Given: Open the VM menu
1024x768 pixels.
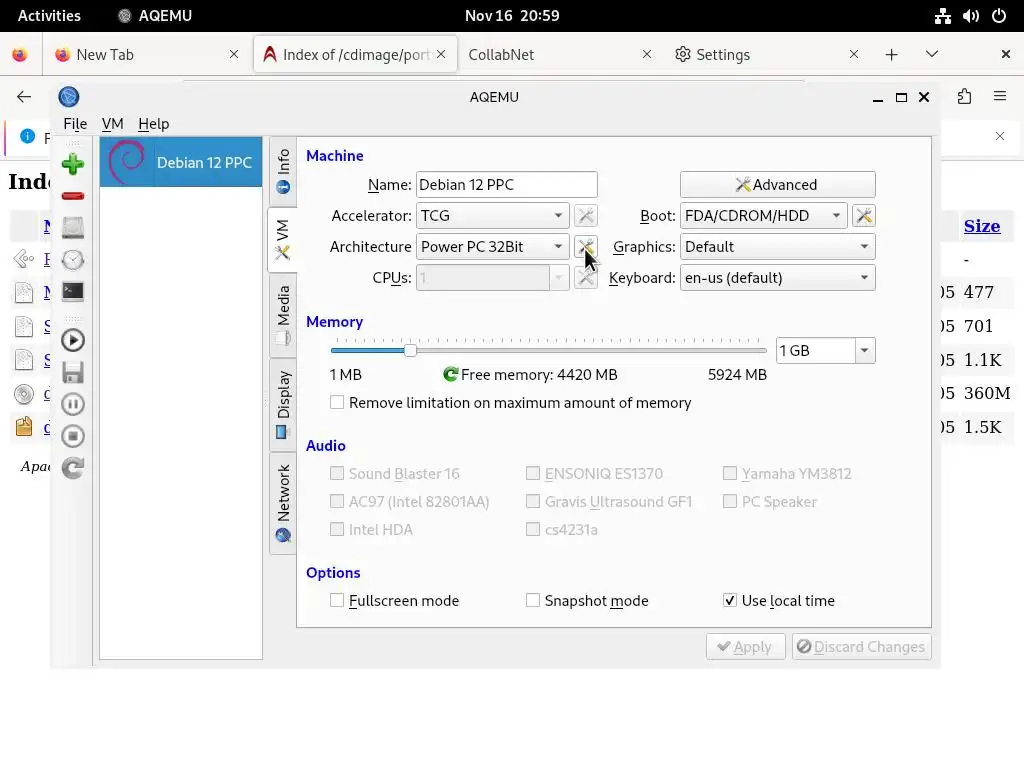Looking at the screenshot, I should click(112, 123).
